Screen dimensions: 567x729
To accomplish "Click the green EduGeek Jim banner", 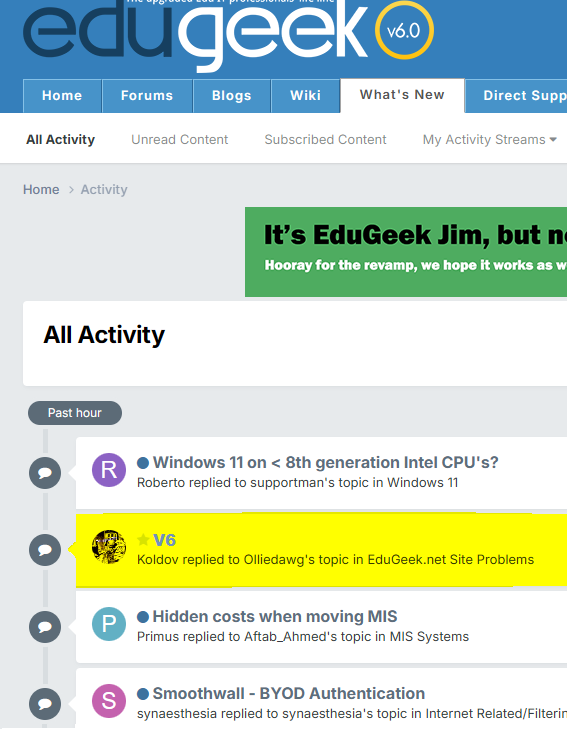I will 406,252.
